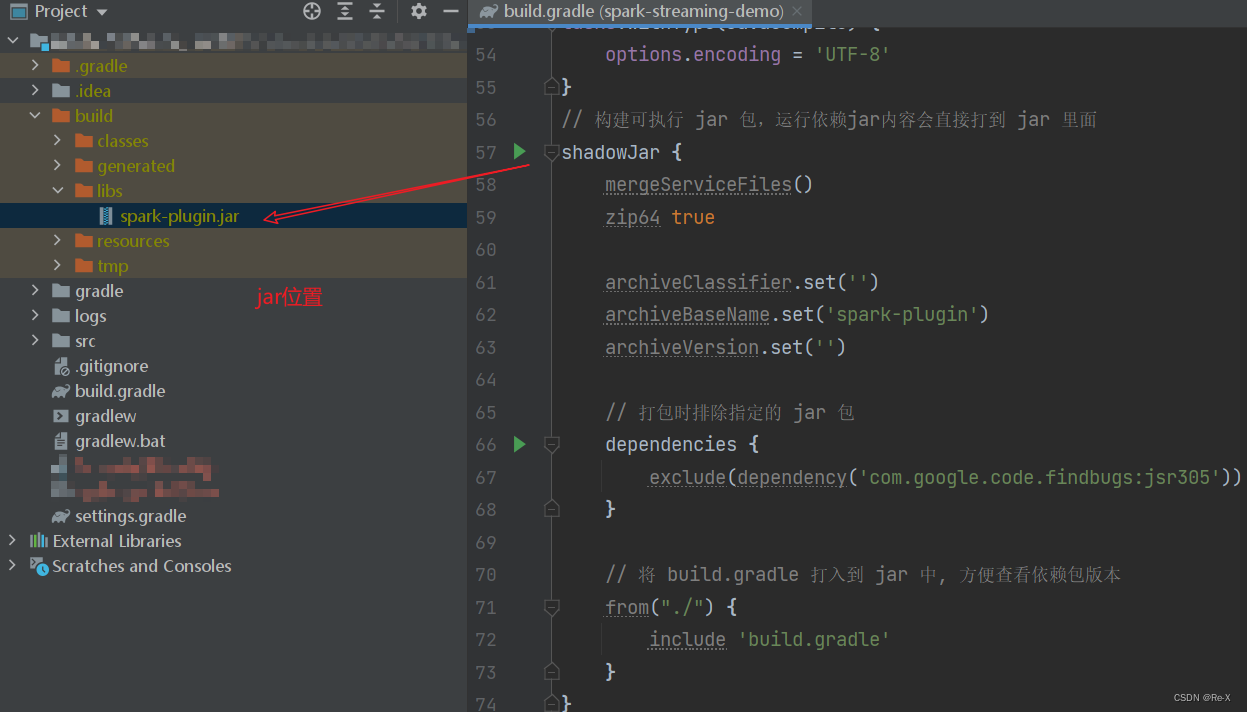The image size is (1247, 712).
Task: Run the dependencies block gutter arrow
Action: [519, 444]
